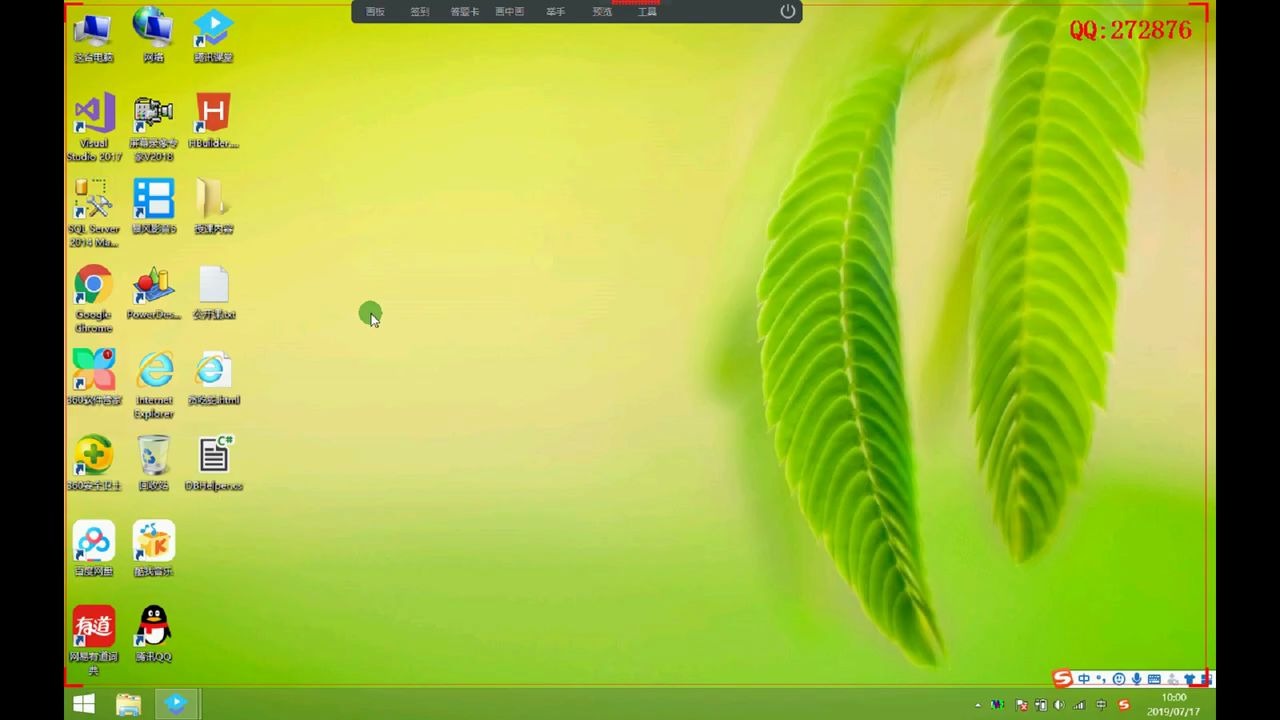Toggle 中 Chinese mode on Sogou bar

1084,679
